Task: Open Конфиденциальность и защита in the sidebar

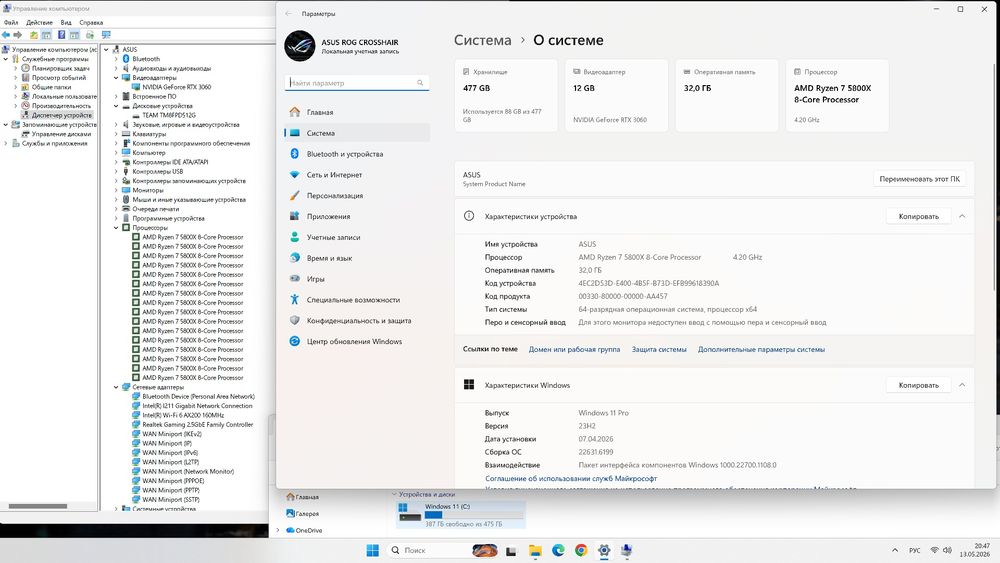Action: [357, 321]
